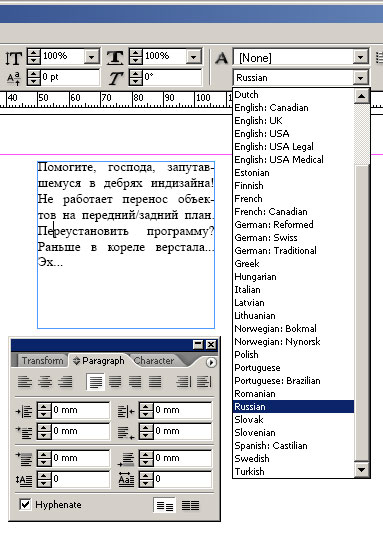383x534 pixels.
Task: Toggle the Hyphenate checkbox
Action: [25, 504]
